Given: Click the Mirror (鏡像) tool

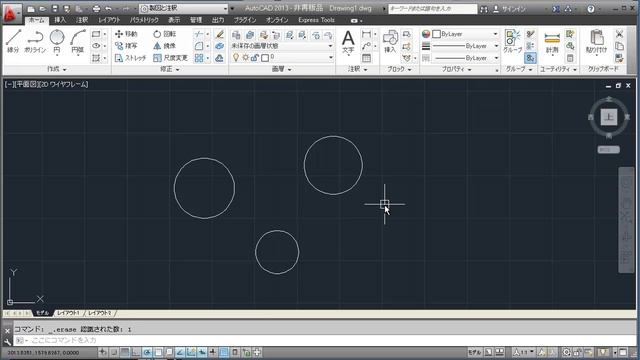Looking at the screenshot, I should coord(164,46).
